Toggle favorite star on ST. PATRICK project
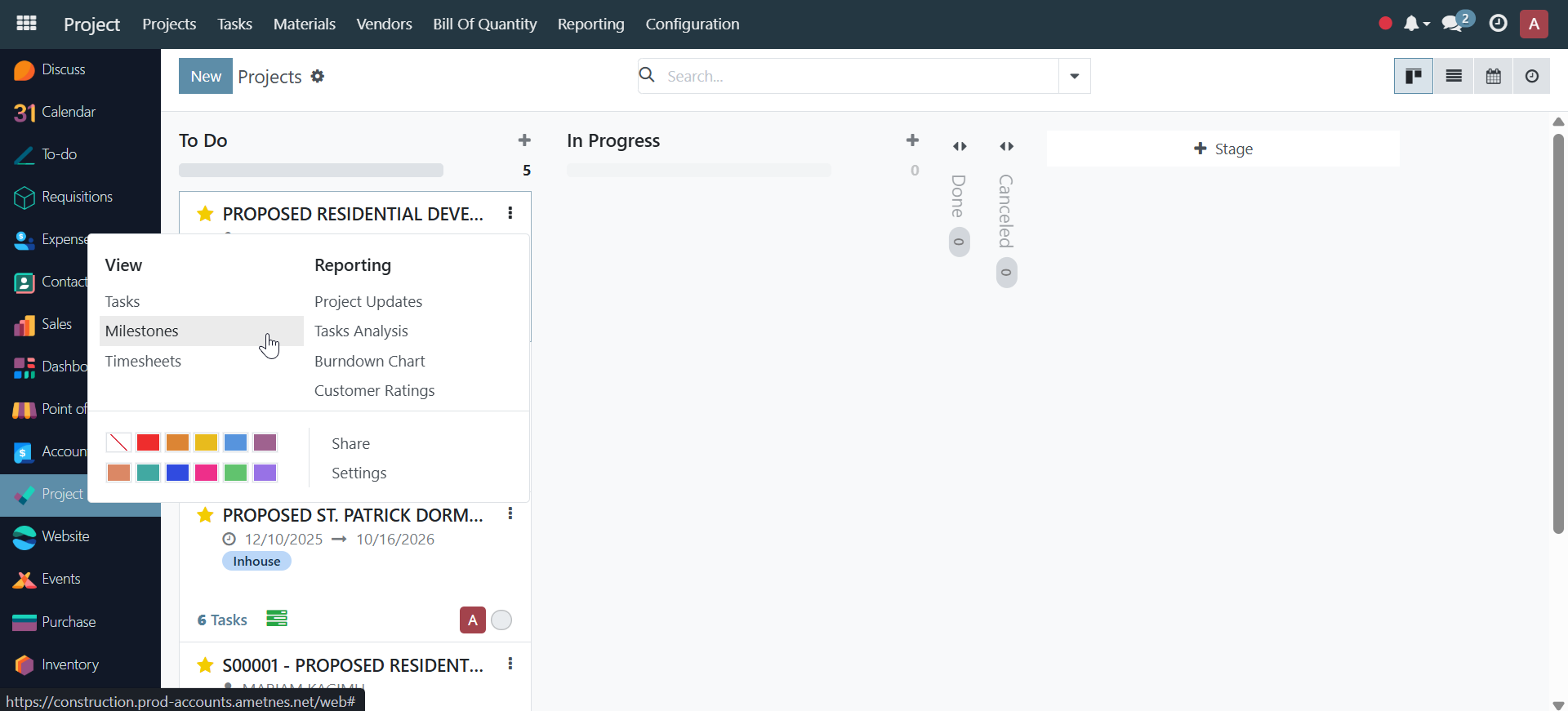1568x711 pixels. coord(205,515)
